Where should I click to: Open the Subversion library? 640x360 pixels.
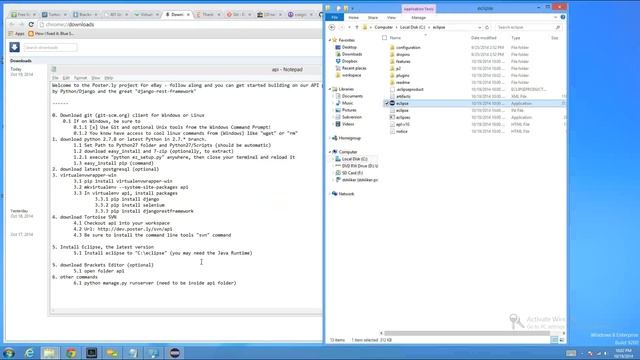click(x=349, y=117)
